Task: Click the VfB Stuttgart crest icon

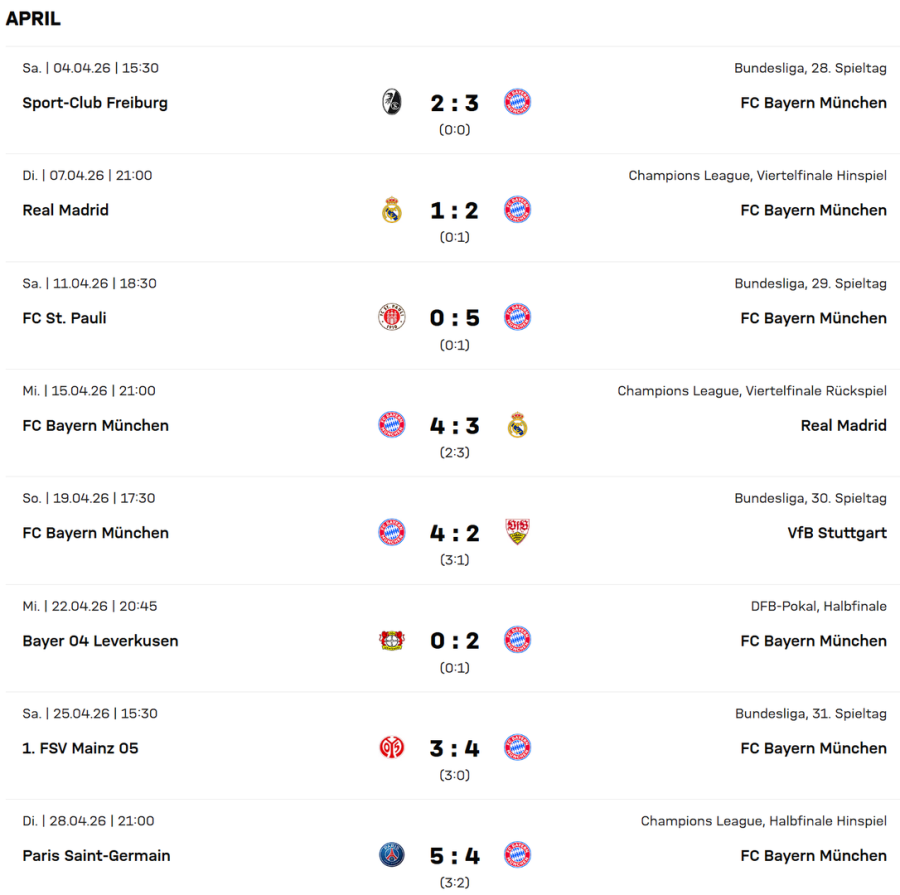Action: (x=517, y=533)
